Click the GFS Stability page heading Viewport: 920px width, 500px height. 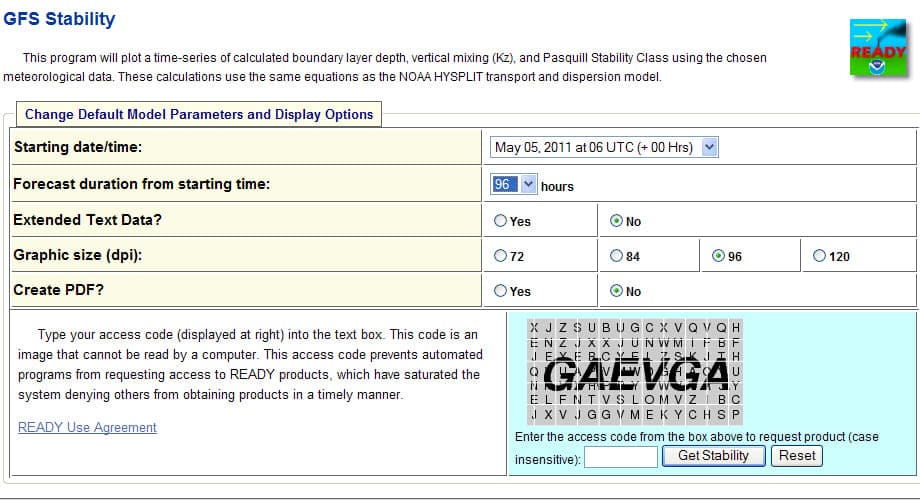(59, 19)
